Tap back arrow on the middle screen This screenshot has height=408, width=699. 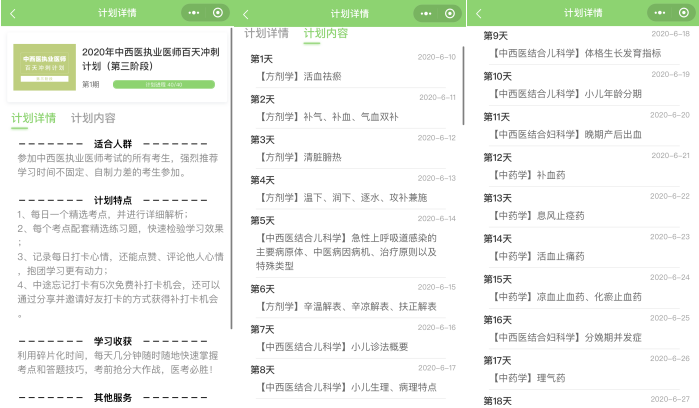246,13
